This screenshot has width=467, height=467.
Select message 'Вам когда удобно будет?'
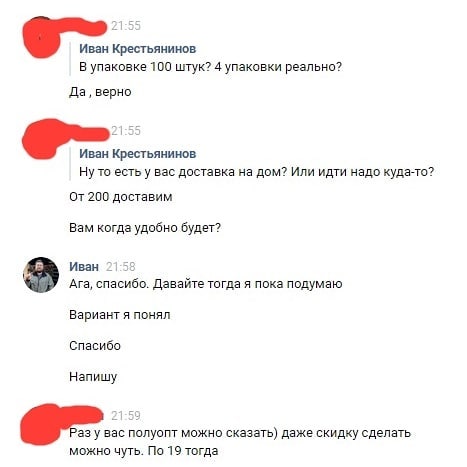point(145,228)
